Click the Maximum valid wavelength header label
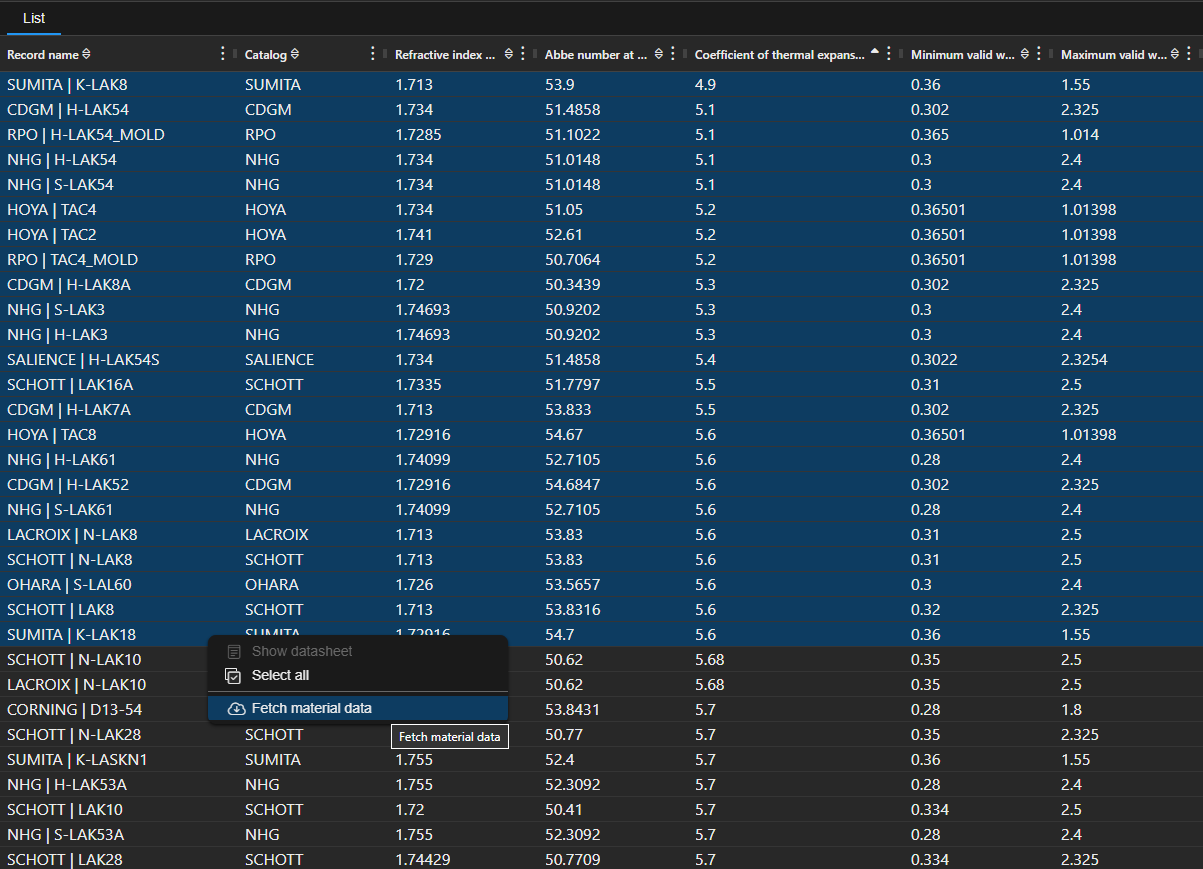Screen dimensions: 1203x869 1113,54
